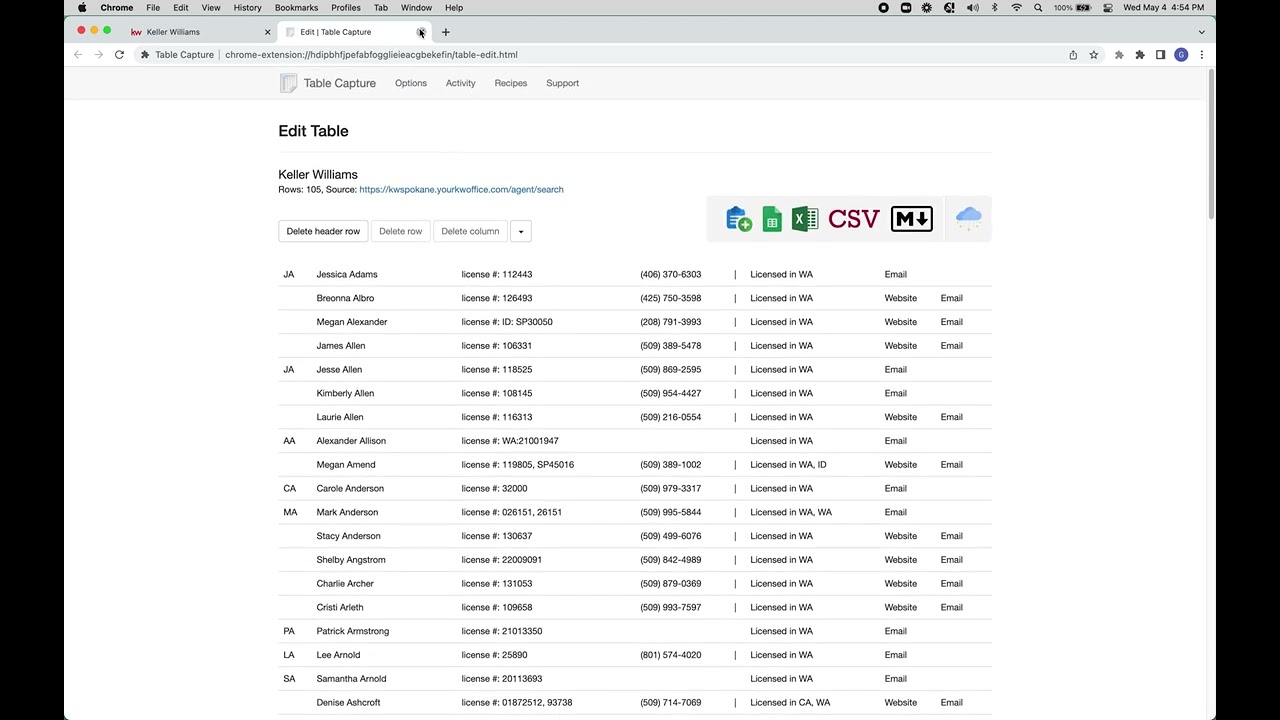This screenshot has width=1280, height=720.
Task: Select the CA initials cell
Action: (x=290, y=489)
